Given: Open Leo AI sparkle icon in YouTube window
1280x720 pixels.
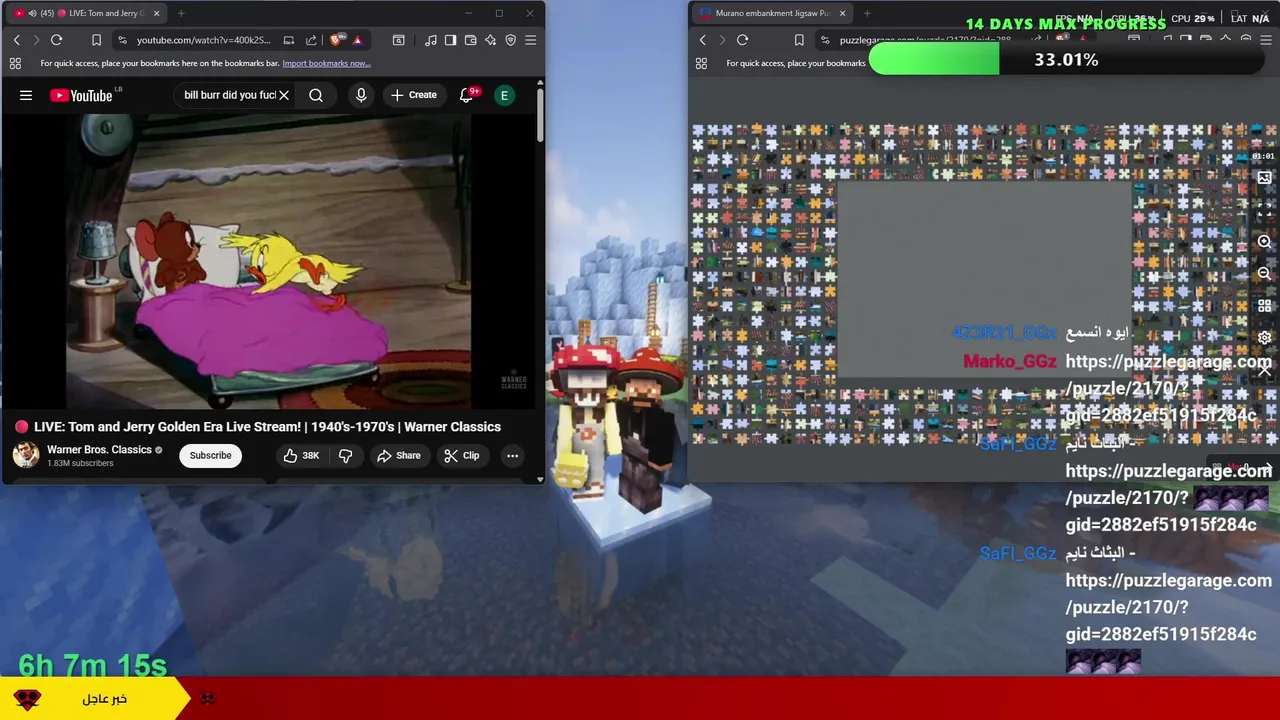Looking at the screenshot, I should pos(490,40).
